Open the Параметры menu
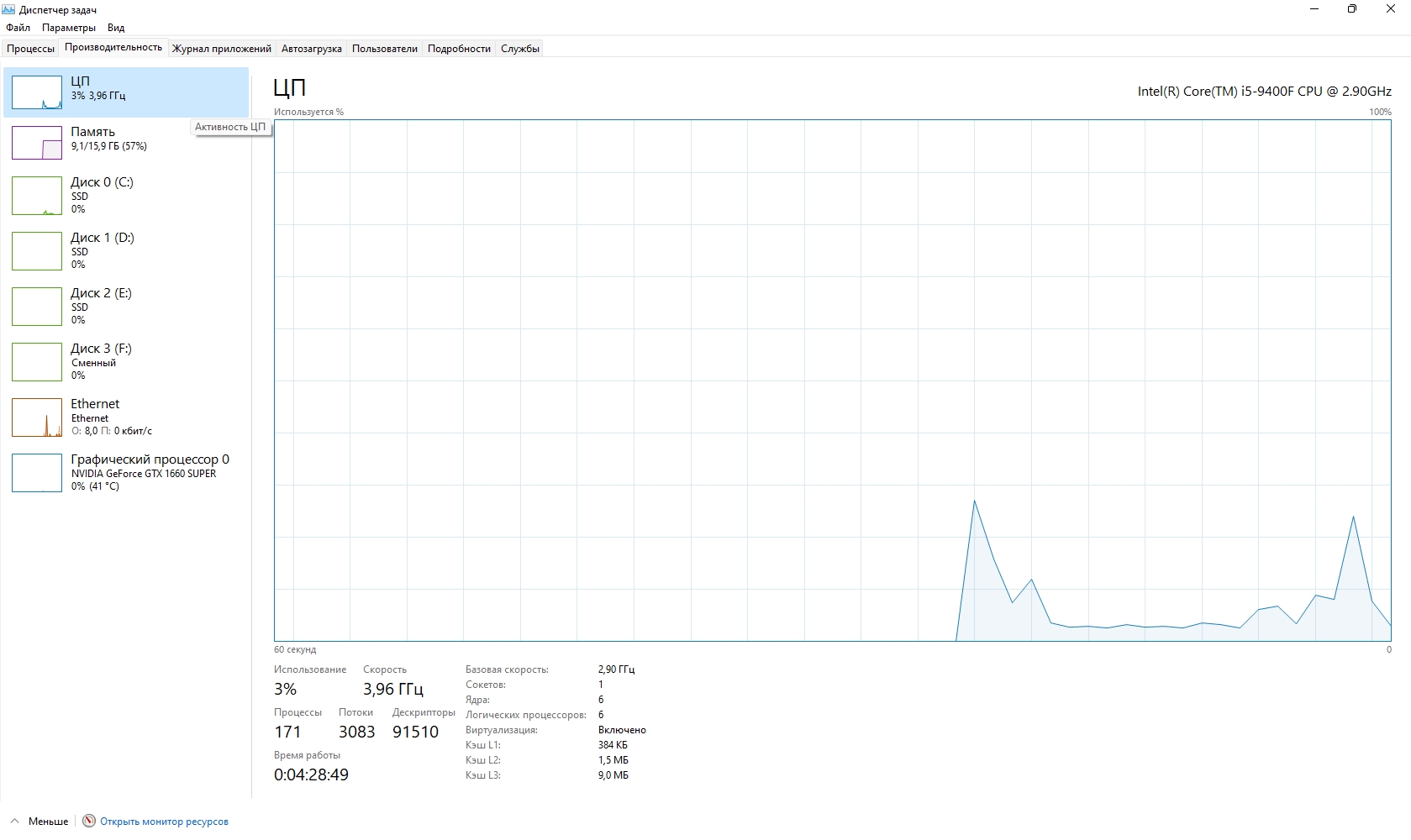This screenshot has height=840, width=1411. [69, 28]
